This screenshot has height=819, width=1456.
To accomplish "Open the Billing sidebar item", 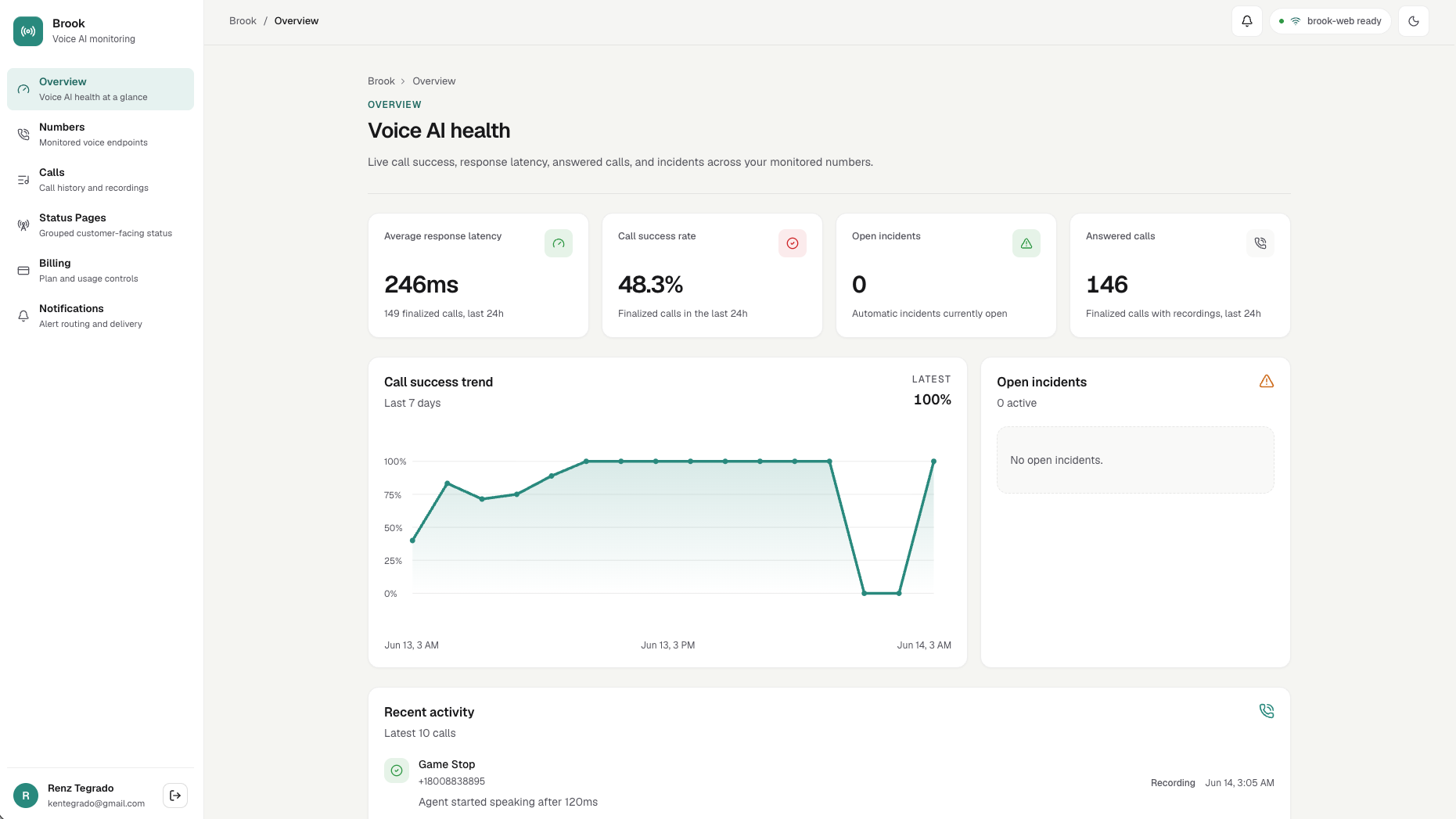I will (x=100, y=271).
